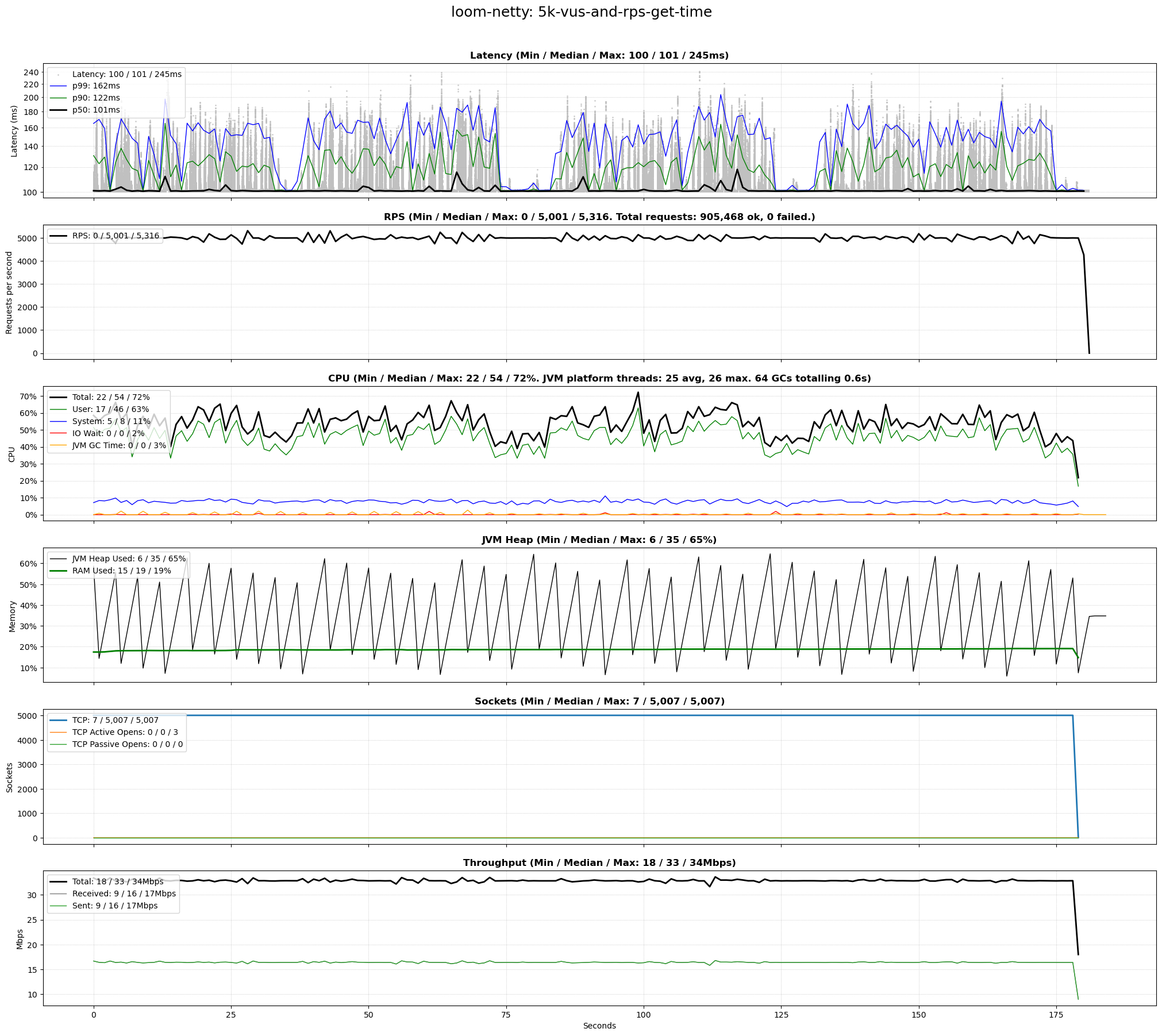
Task: Select the Latency chart title text
Action: point(599,56)
